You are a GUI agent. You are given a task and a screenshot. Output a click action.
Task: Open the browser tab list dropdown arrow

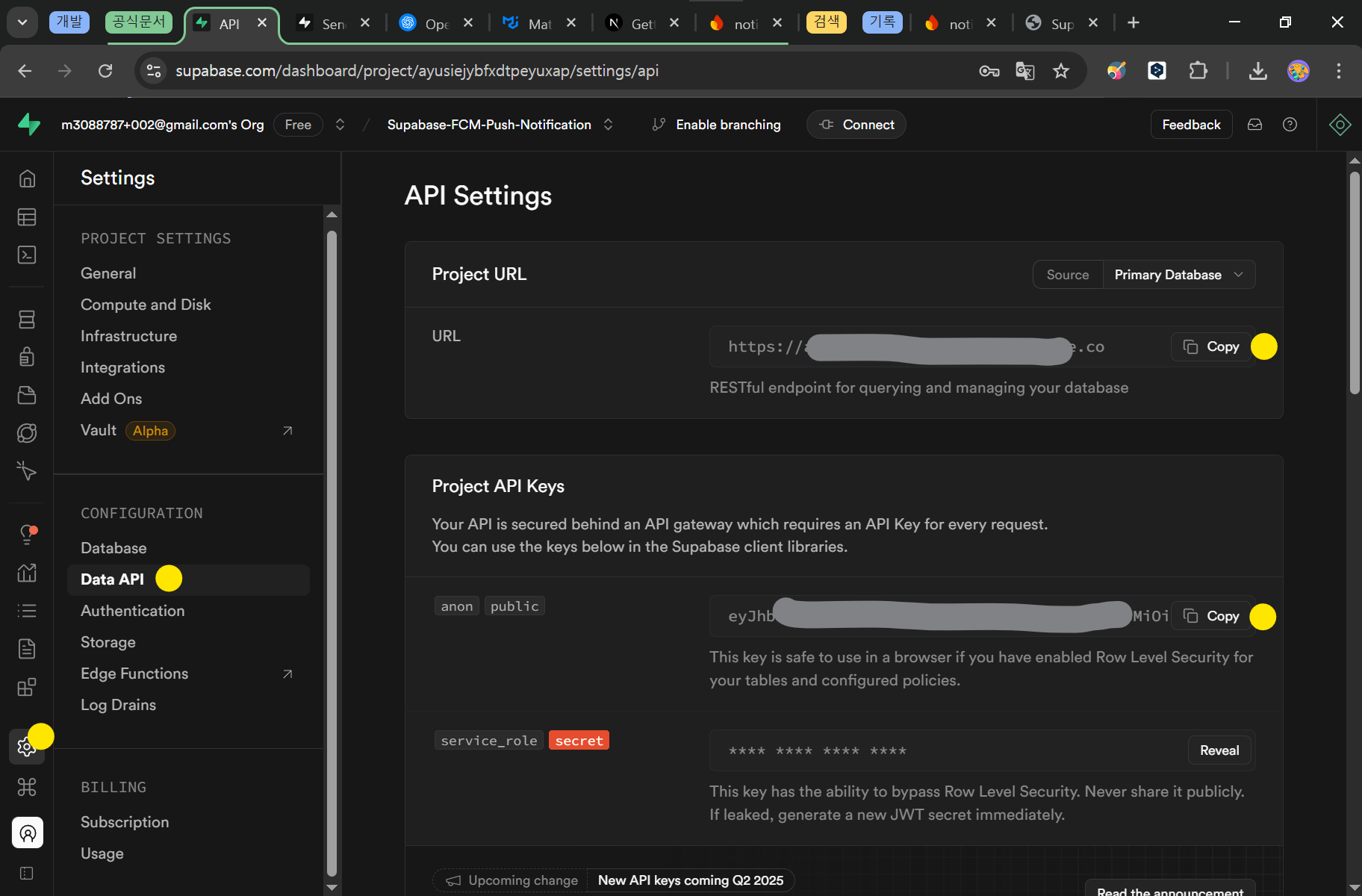point(22,22)
